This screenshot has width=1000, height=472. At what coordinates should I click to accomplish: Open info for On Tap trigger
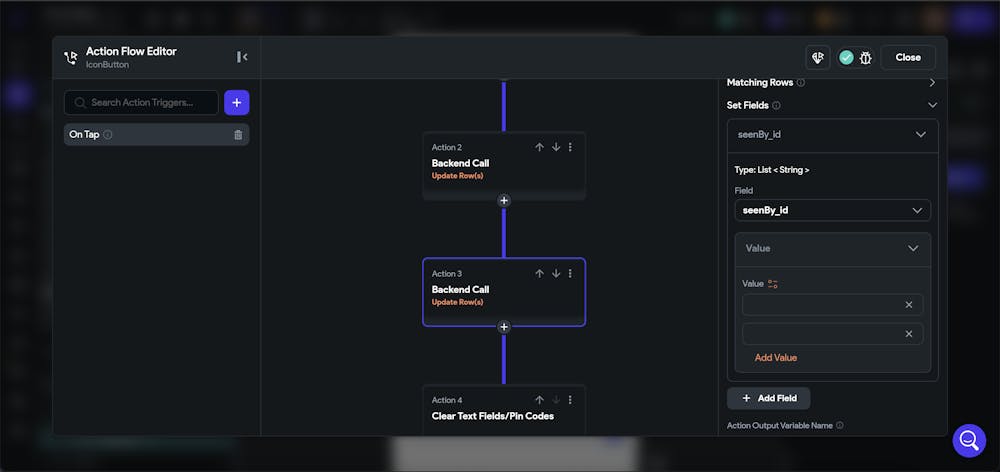108,135
